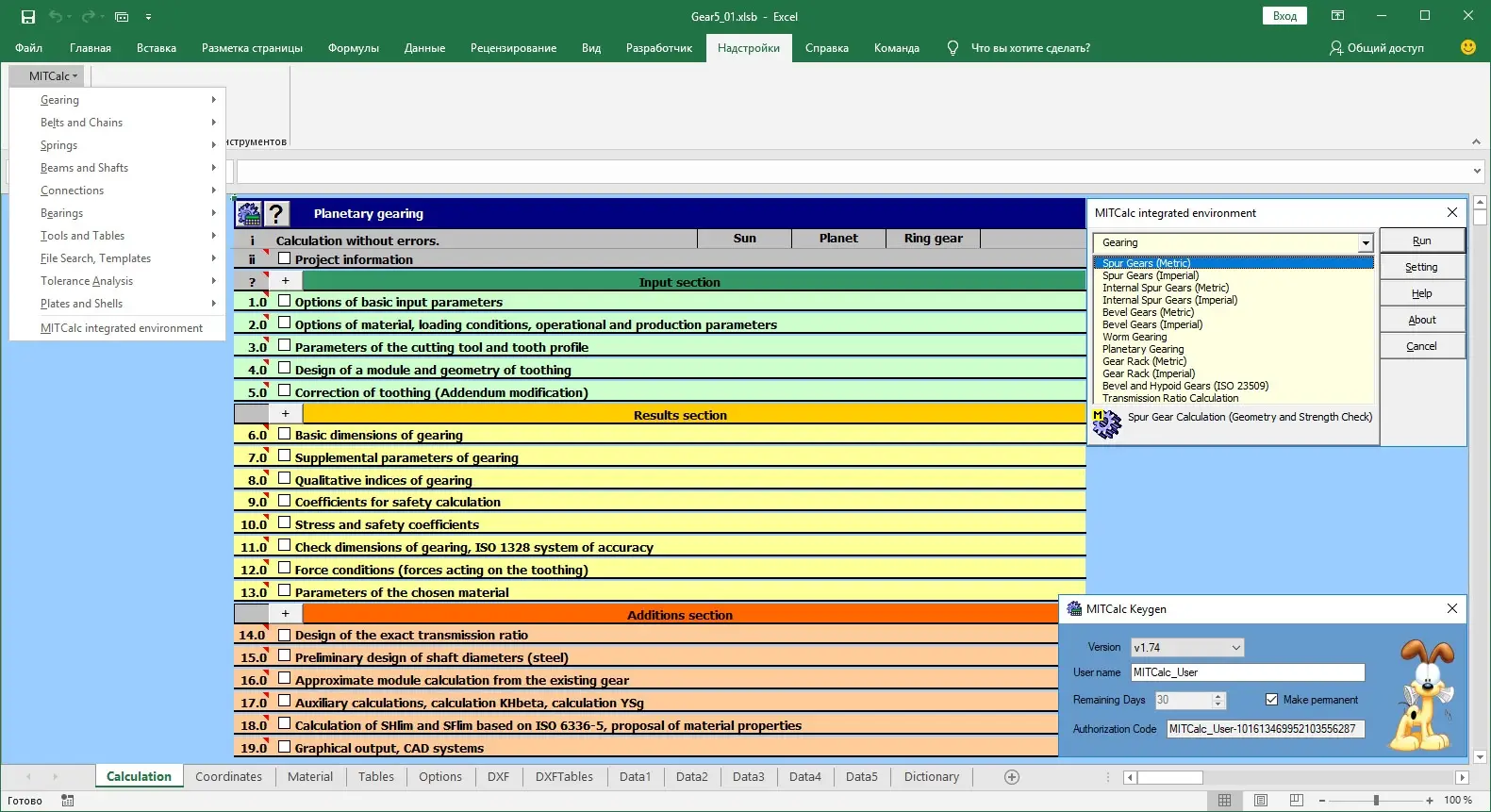
Task: Close the MITCalc integrated environment dialog
Action: click(x=1452, y=213)
